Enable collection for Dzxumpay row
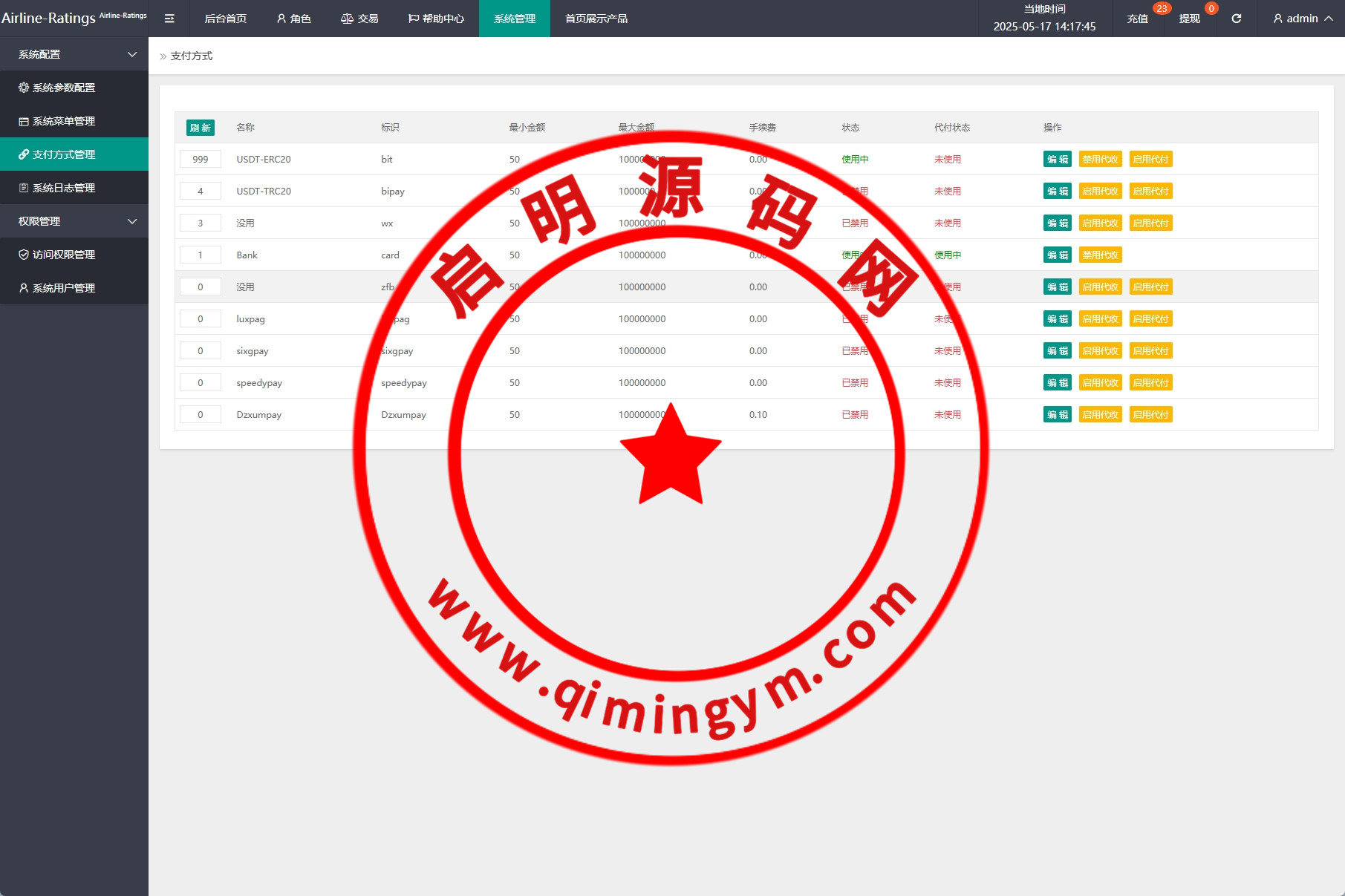The height and width of the screenshot is (896, 1345). [1100, 415]
